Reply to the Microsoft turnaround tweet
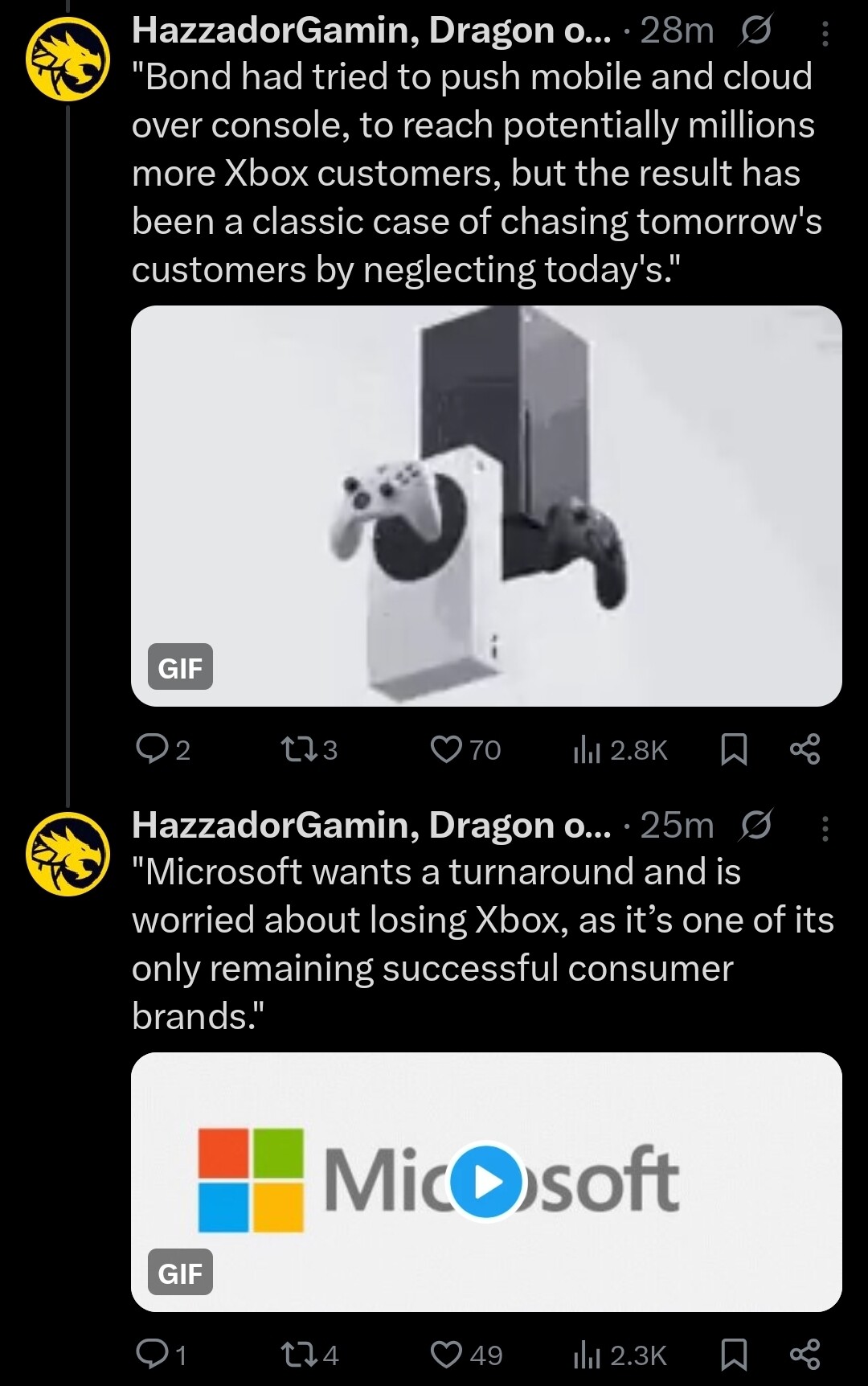Screen dimensions: 868x1386 tap(151, 1355)
